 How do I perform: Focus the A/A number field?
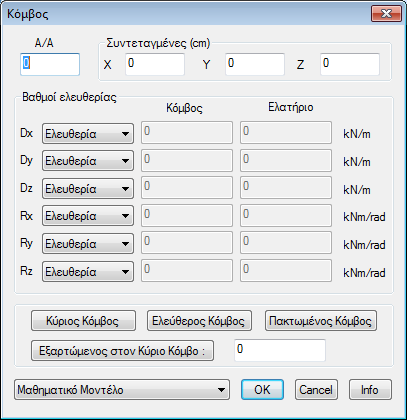click(50, 64)
